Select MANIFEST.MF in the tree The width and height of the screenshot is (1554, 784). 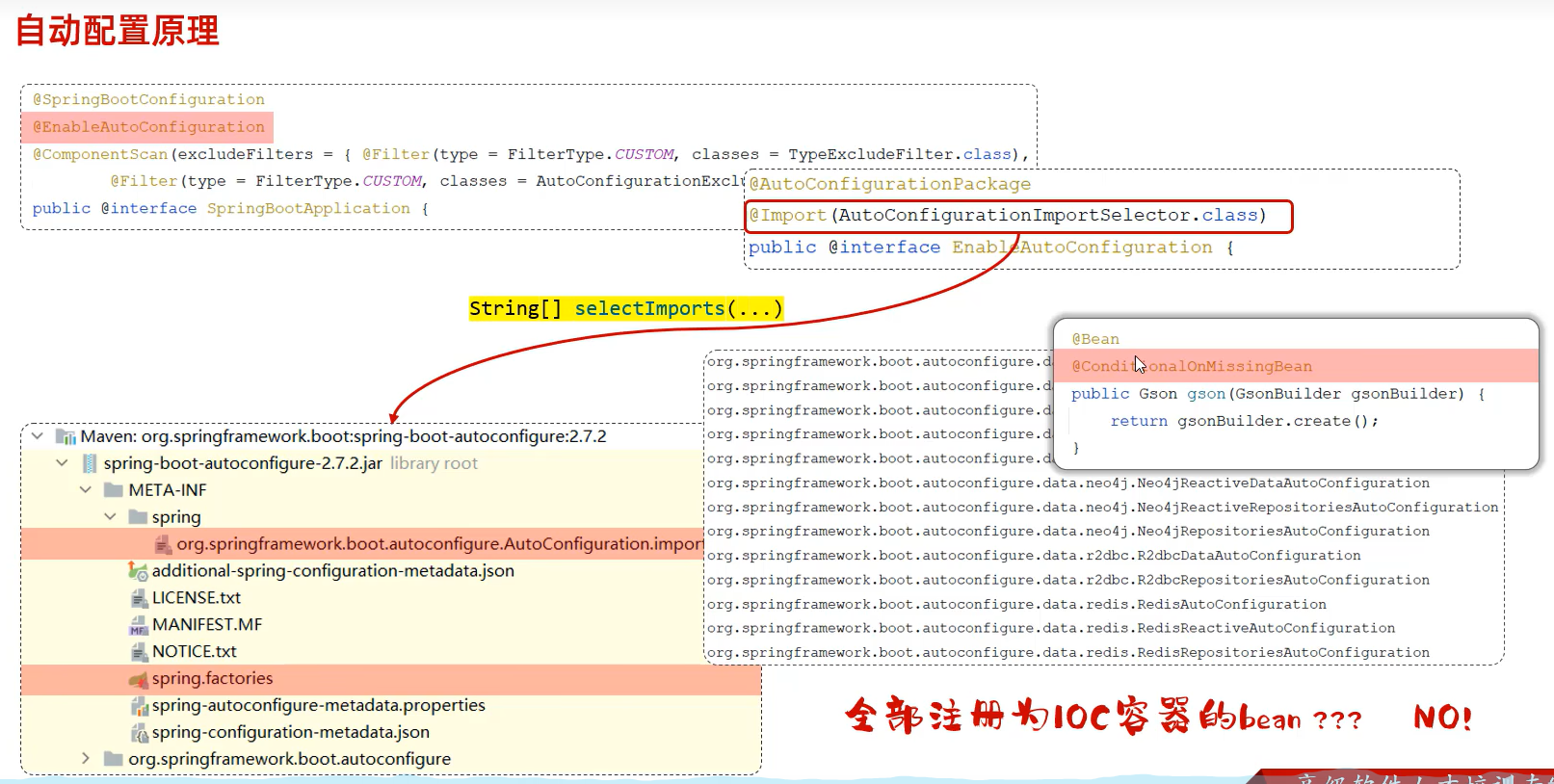(206, 625)
